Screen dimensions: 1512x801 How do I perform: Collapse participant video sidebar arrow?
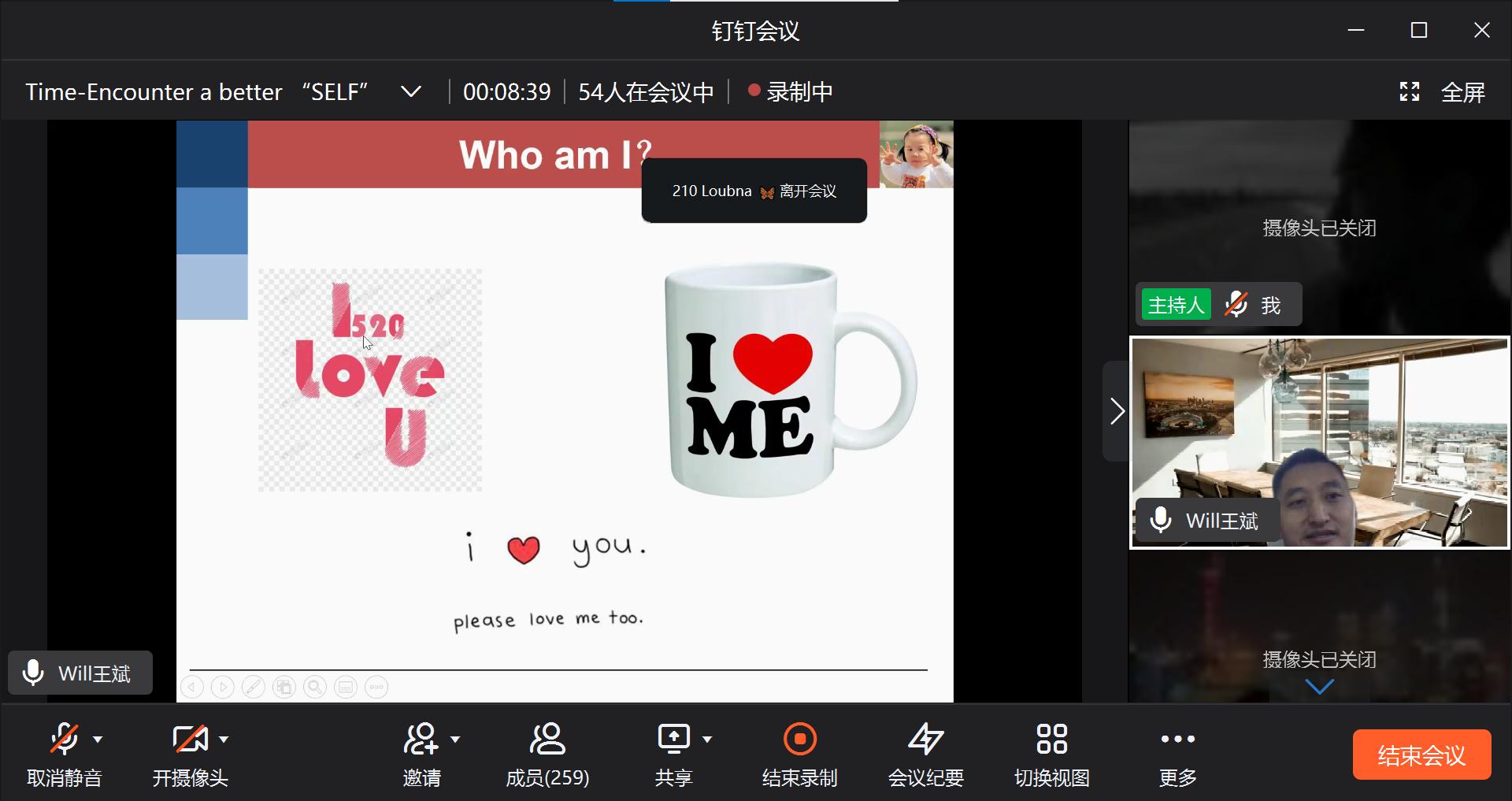(x=1116, y=411)
